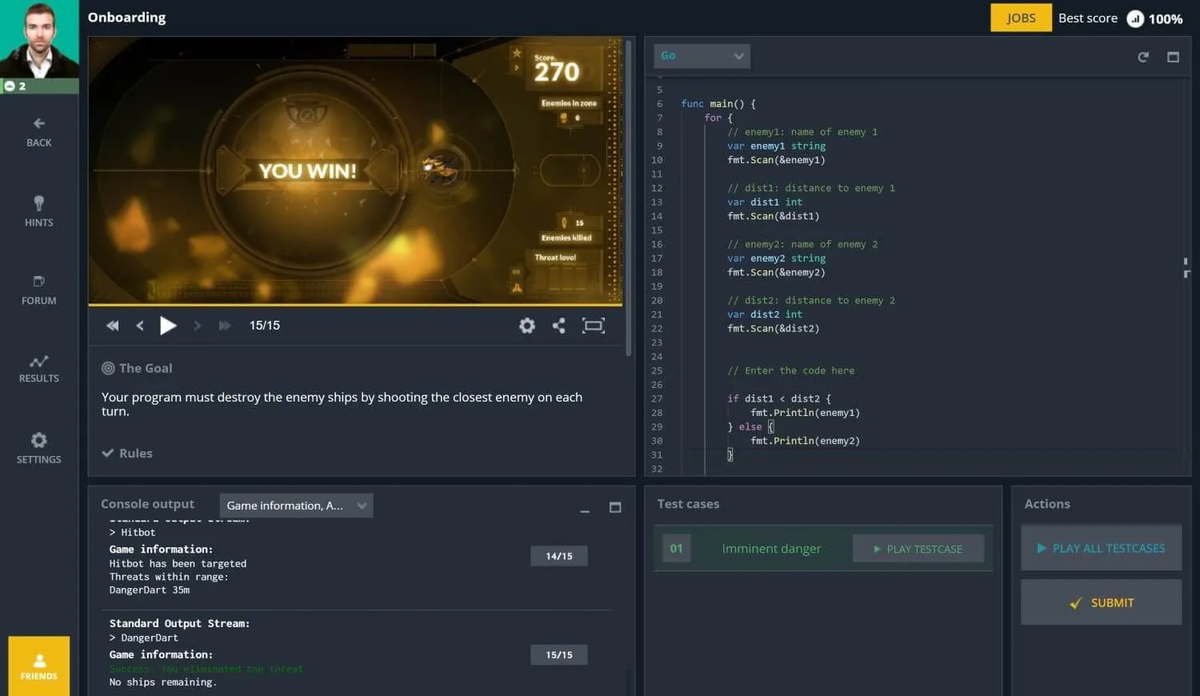This screenshot has width=1200, height=696.
Task: Click 'func main() {' code line
Action: (718, 104)
